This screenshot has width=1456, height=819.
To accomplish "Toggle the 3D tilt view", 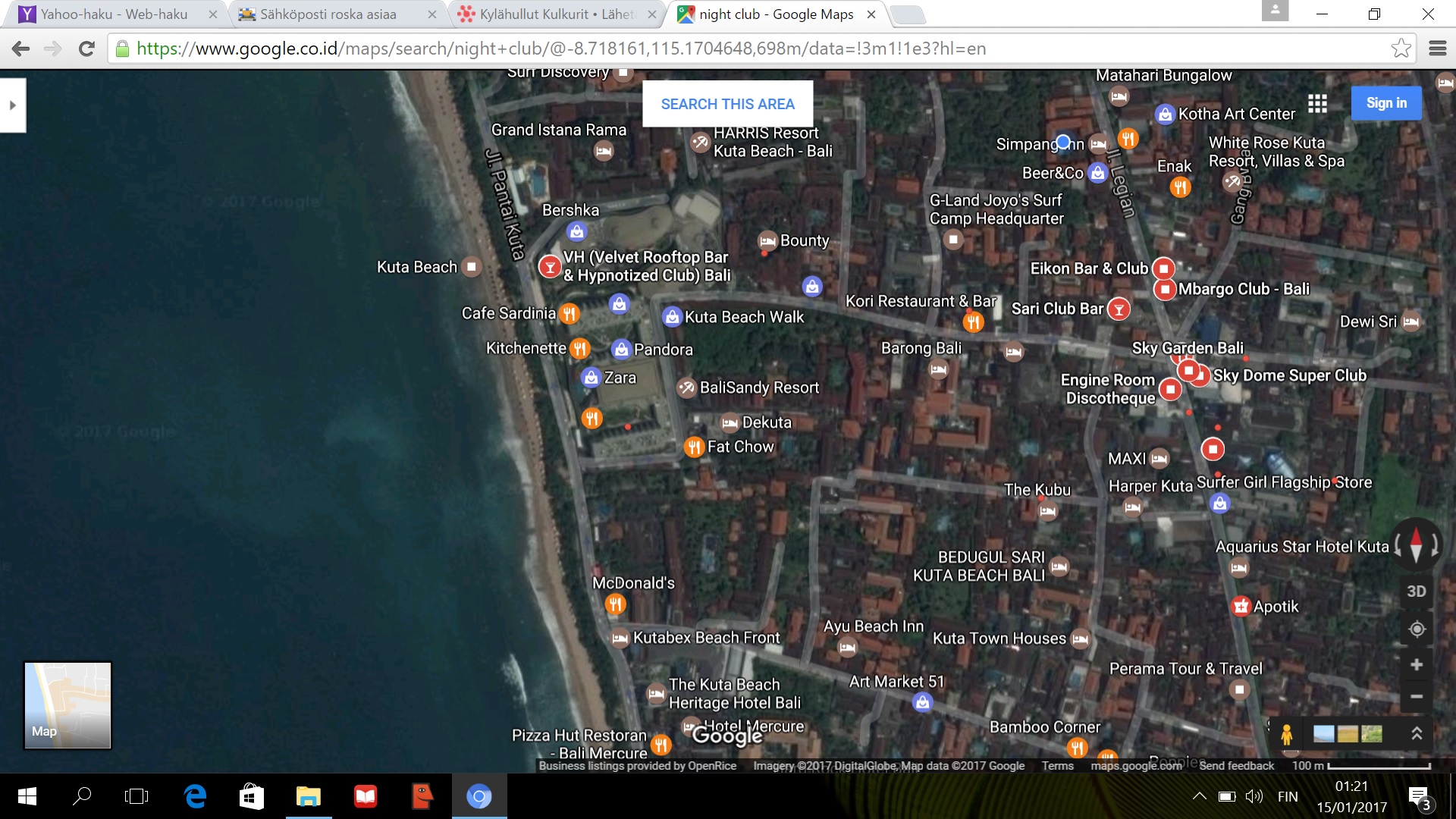I will (1416, 591).
